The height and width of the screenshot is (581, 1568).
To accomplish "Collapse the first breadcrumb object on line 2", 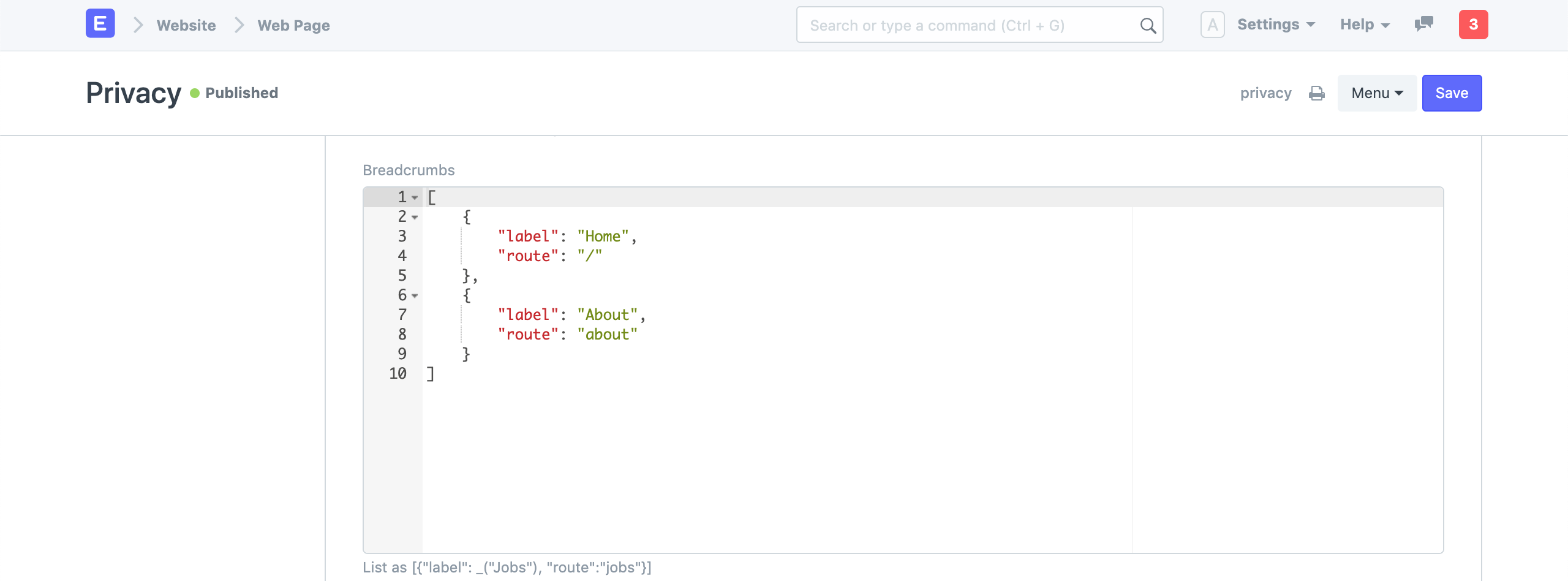I will pyautogui.click(x=415, y=218).
